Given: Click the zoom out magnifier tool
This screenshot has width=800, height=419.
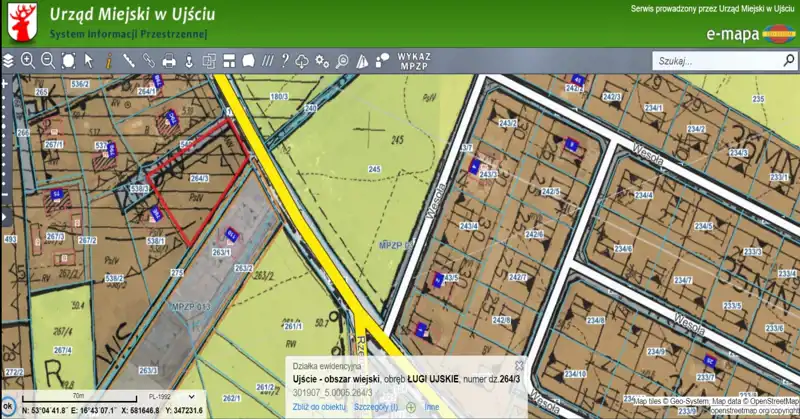Looking at the screenshot, I should pyautogui.click(x=48, y=61).
